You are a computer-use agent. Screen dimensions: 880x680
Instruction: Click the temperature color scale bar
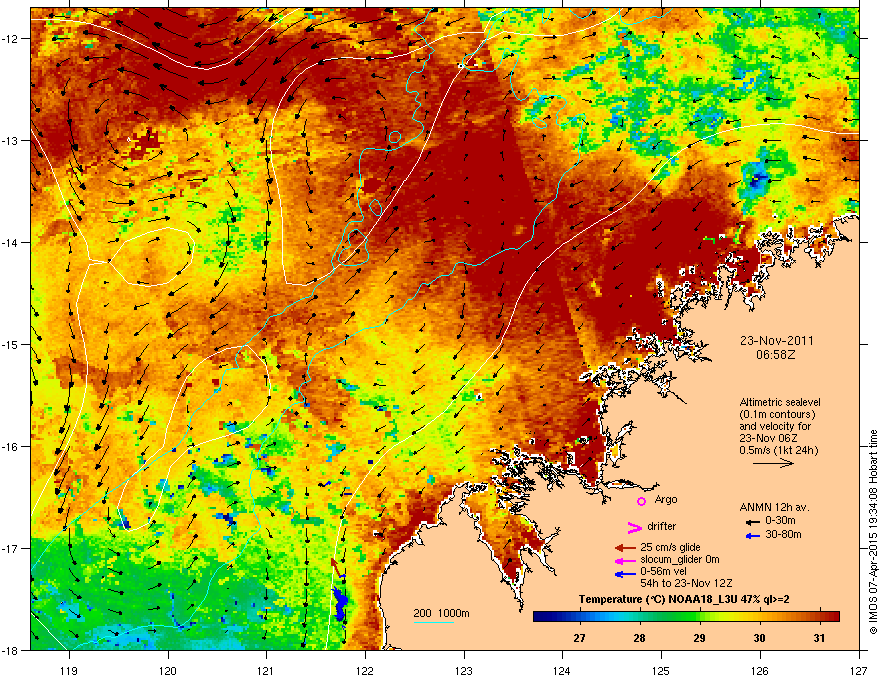click(x=686, y=617)
